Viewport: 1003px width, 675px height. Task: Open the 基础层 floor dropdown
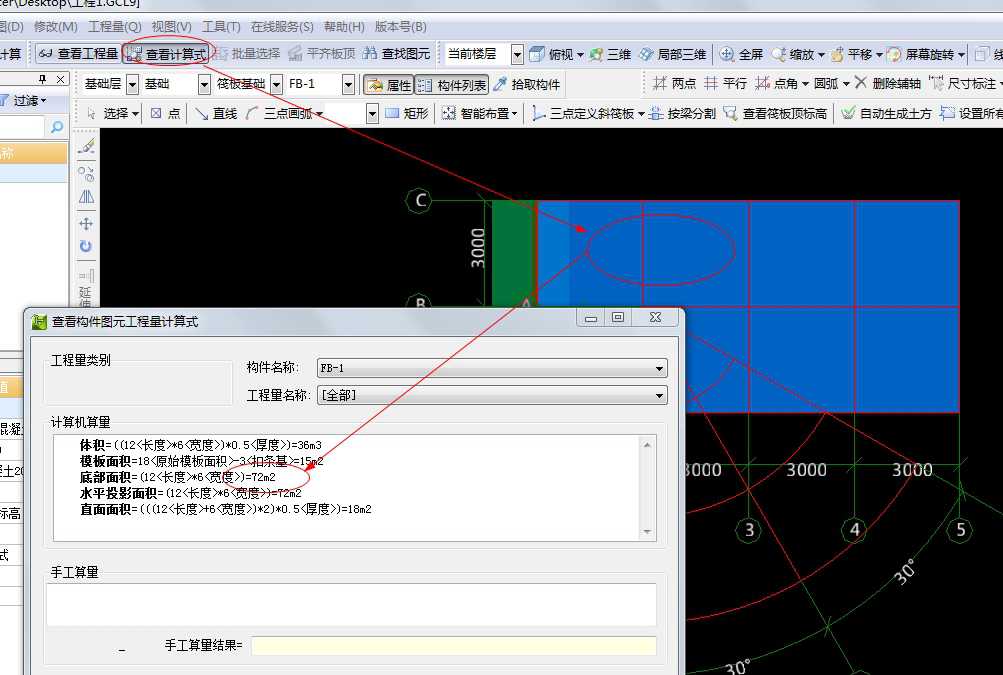(132, 84)
